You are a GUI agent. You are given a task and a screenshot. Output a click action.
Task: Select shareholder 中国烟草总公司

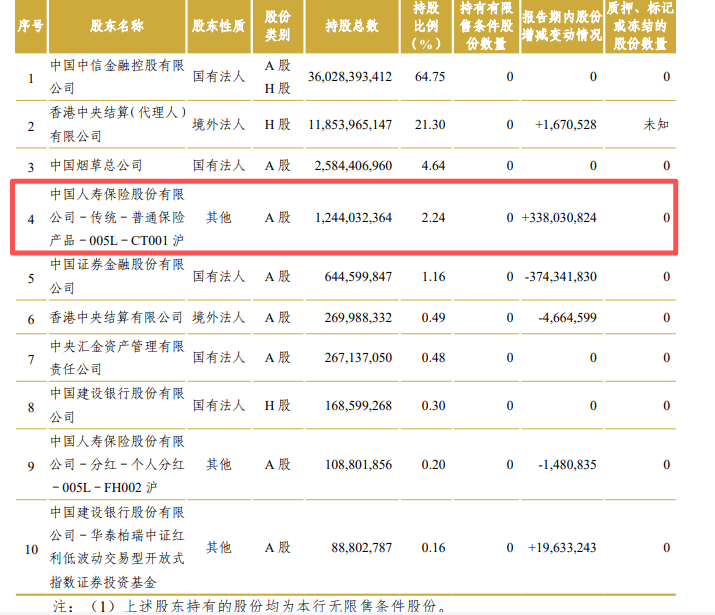point(96,165)
